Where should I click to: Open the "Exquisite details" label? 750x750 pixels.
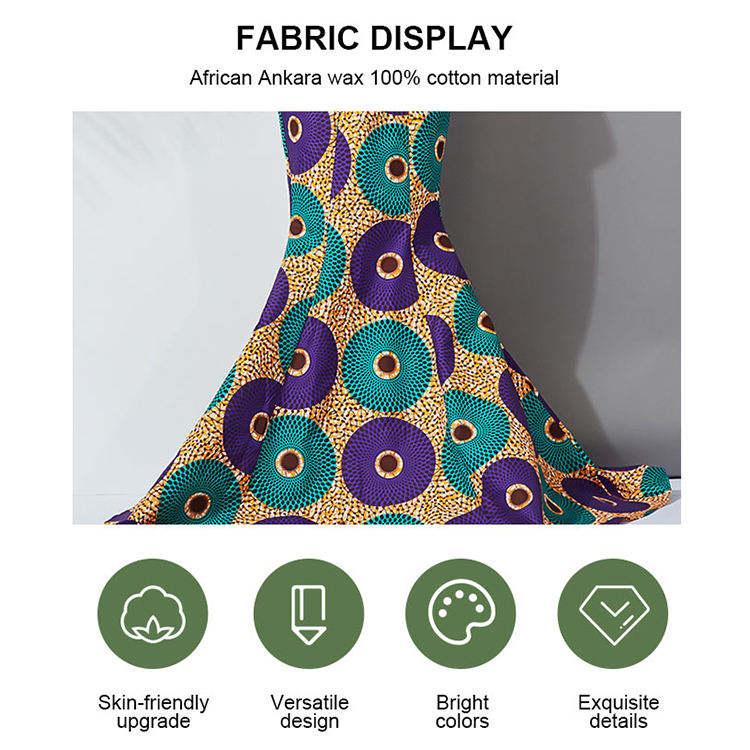[618, 712]
